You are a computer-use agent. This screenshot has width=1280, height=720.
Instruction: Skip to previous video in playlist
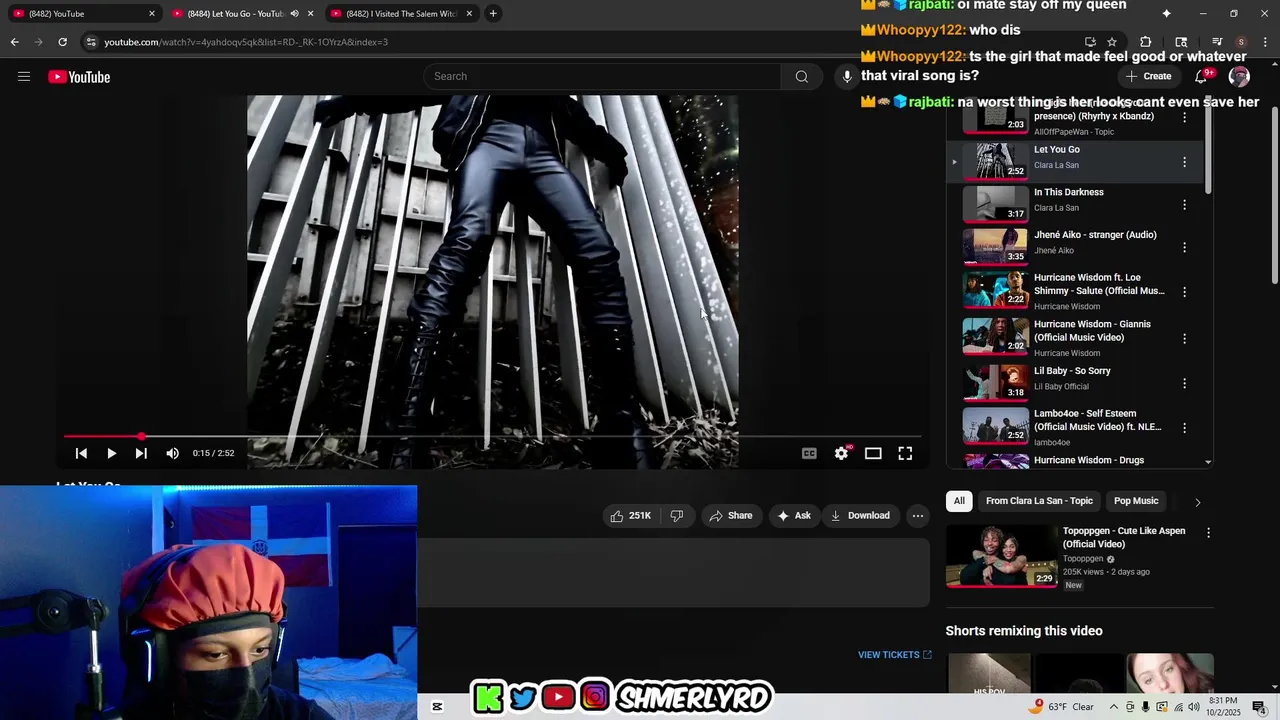tap(81, 453)
